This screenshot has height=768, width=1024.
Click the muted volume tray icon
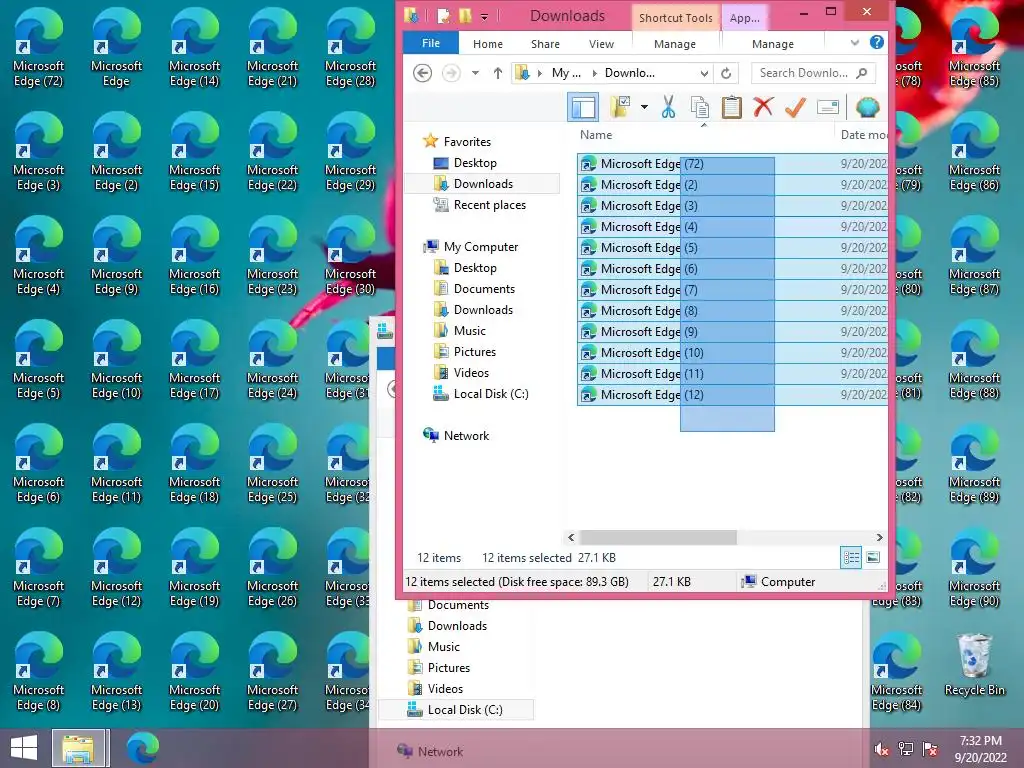(882, 749)
